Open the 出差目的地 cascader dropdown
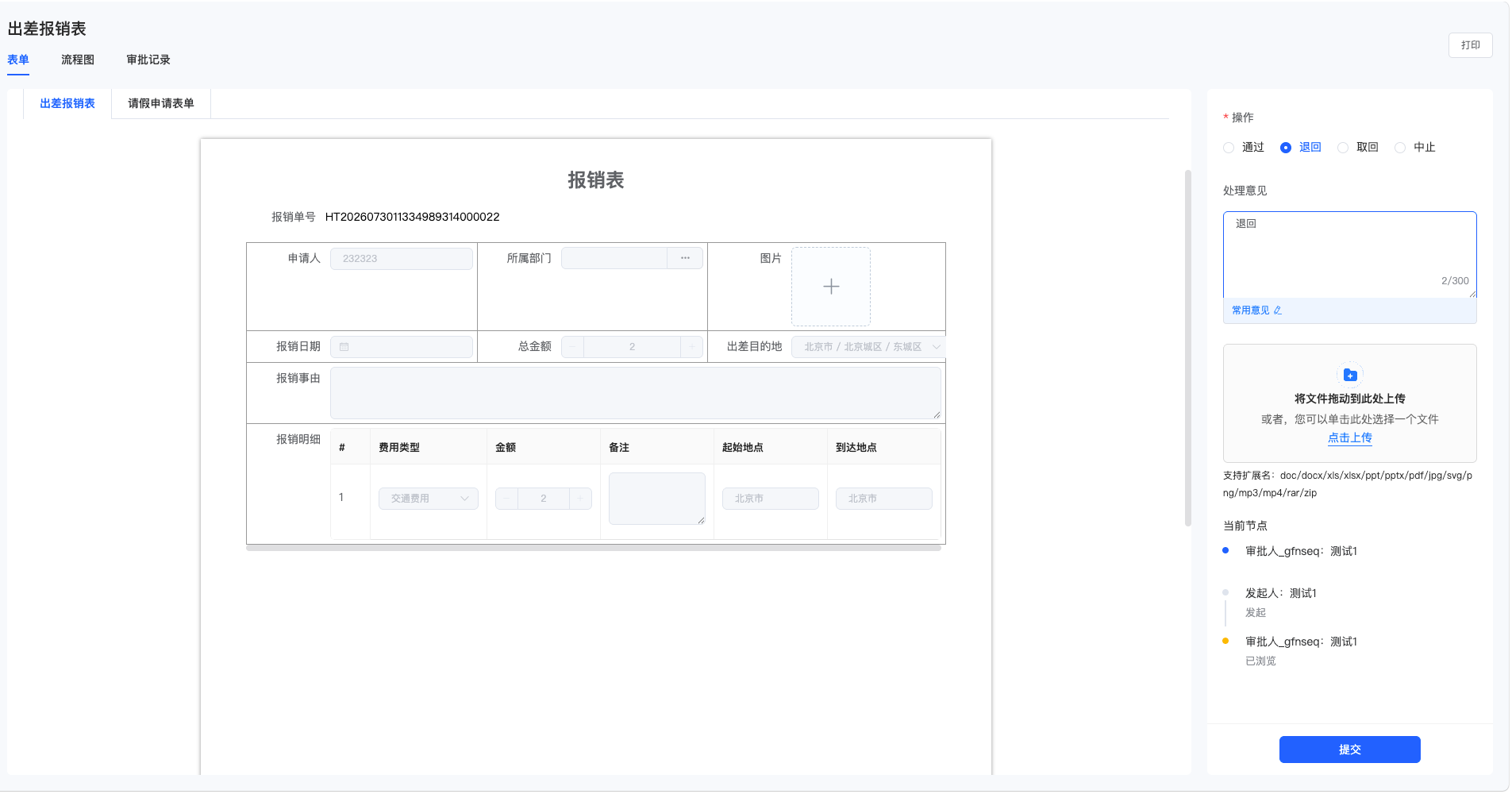 pos(868,347)
